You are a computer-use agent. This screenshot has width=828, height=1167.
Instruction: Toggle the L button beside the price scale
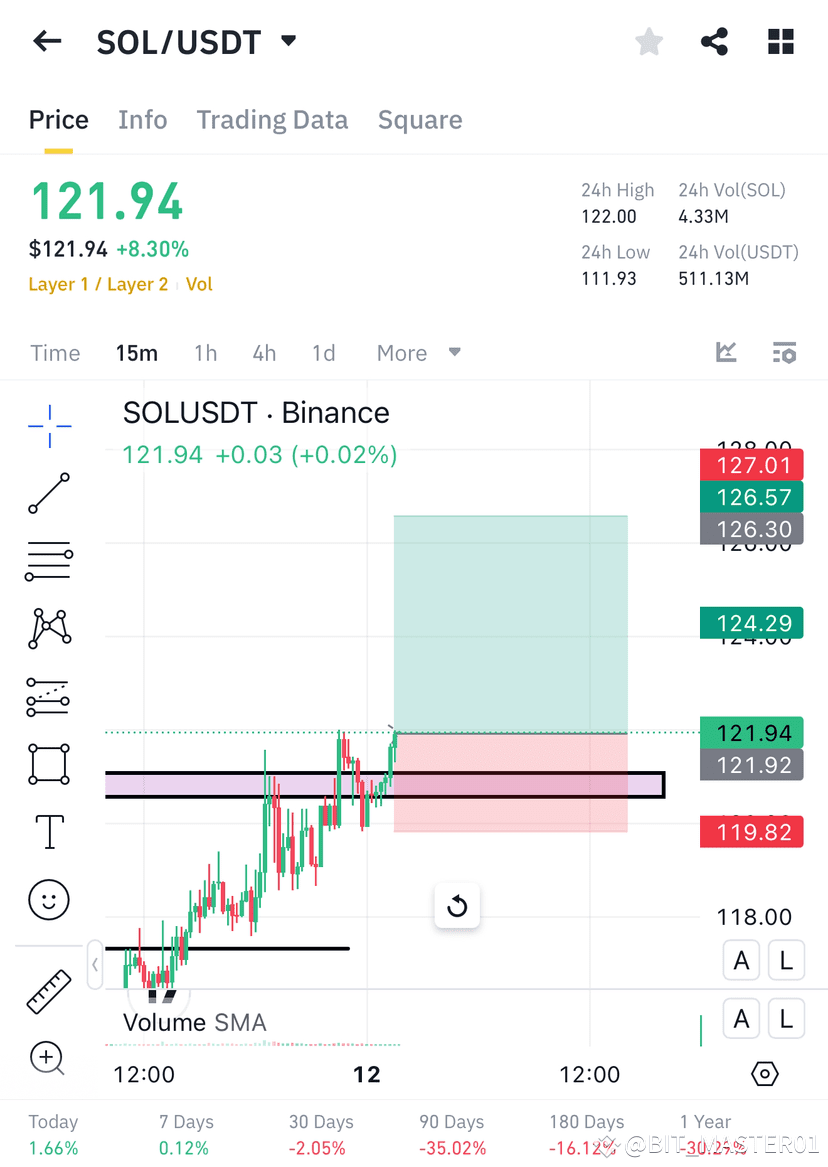(786, 960)
